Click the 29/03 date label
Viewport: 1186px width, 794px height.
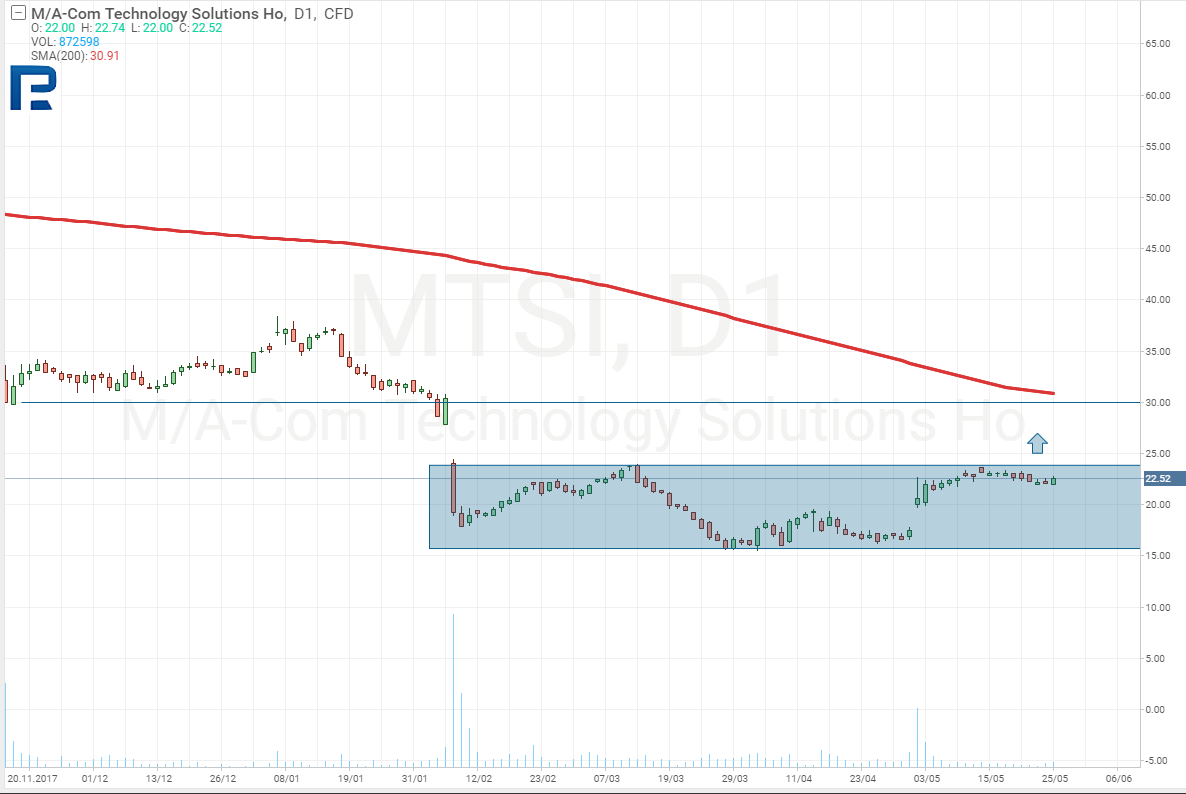point(734,778)
